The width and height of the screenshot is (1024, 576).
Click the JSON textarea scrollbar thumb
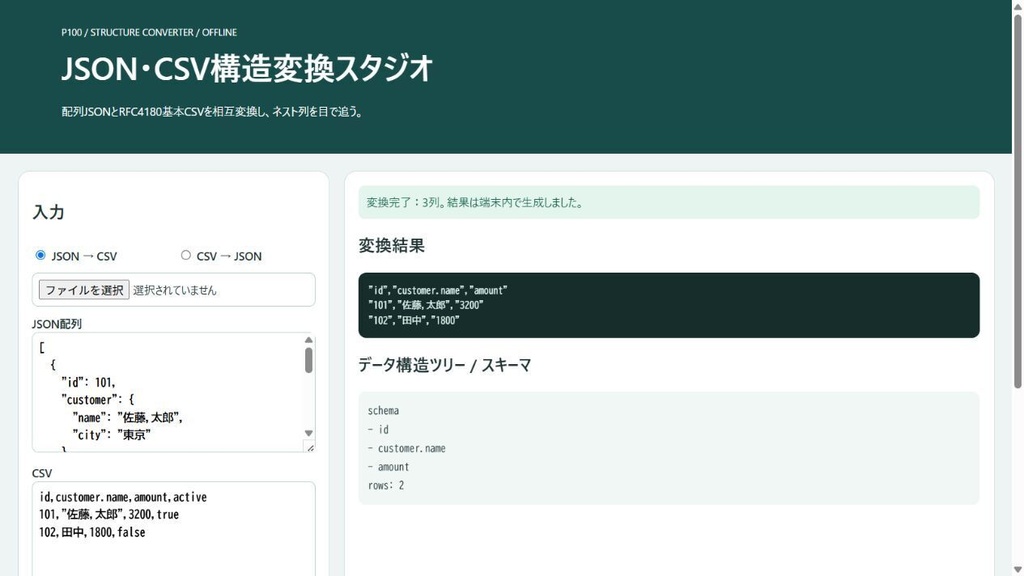[x=309, y=360]
